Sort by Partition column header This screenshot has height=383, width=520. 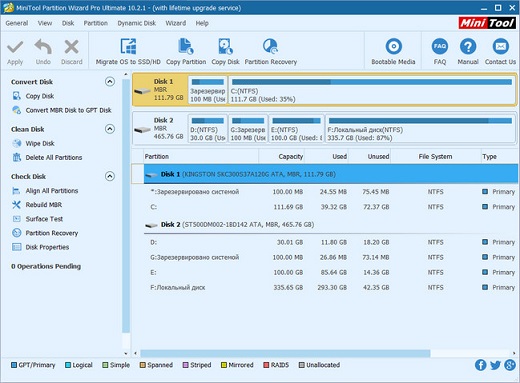point(201,156)
